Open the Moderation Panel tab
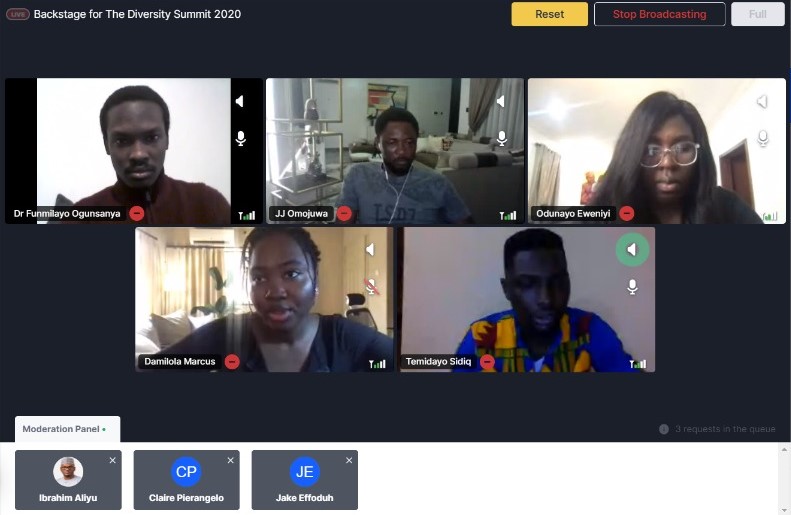This screenshot has width=791, height=515. 68,429
